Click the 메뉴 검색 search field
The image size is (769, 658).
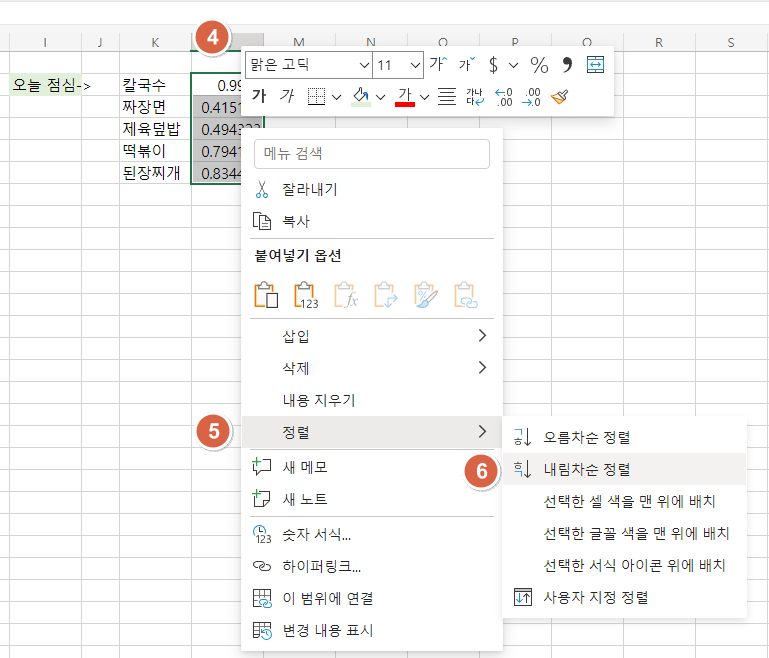click(x=372, y=154)
